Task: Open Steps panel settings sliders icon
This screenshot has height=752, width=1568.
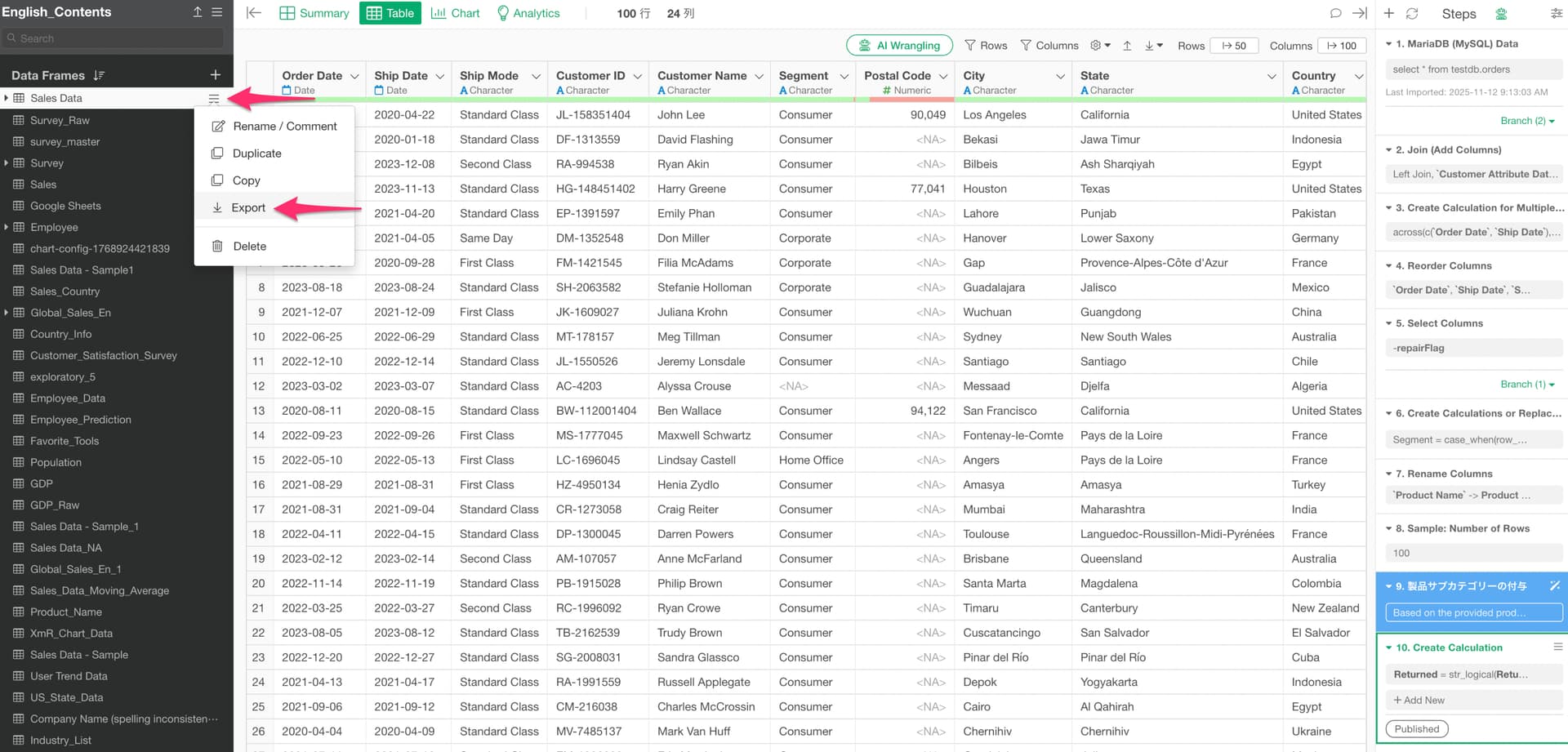Action: coord(1556,13)
